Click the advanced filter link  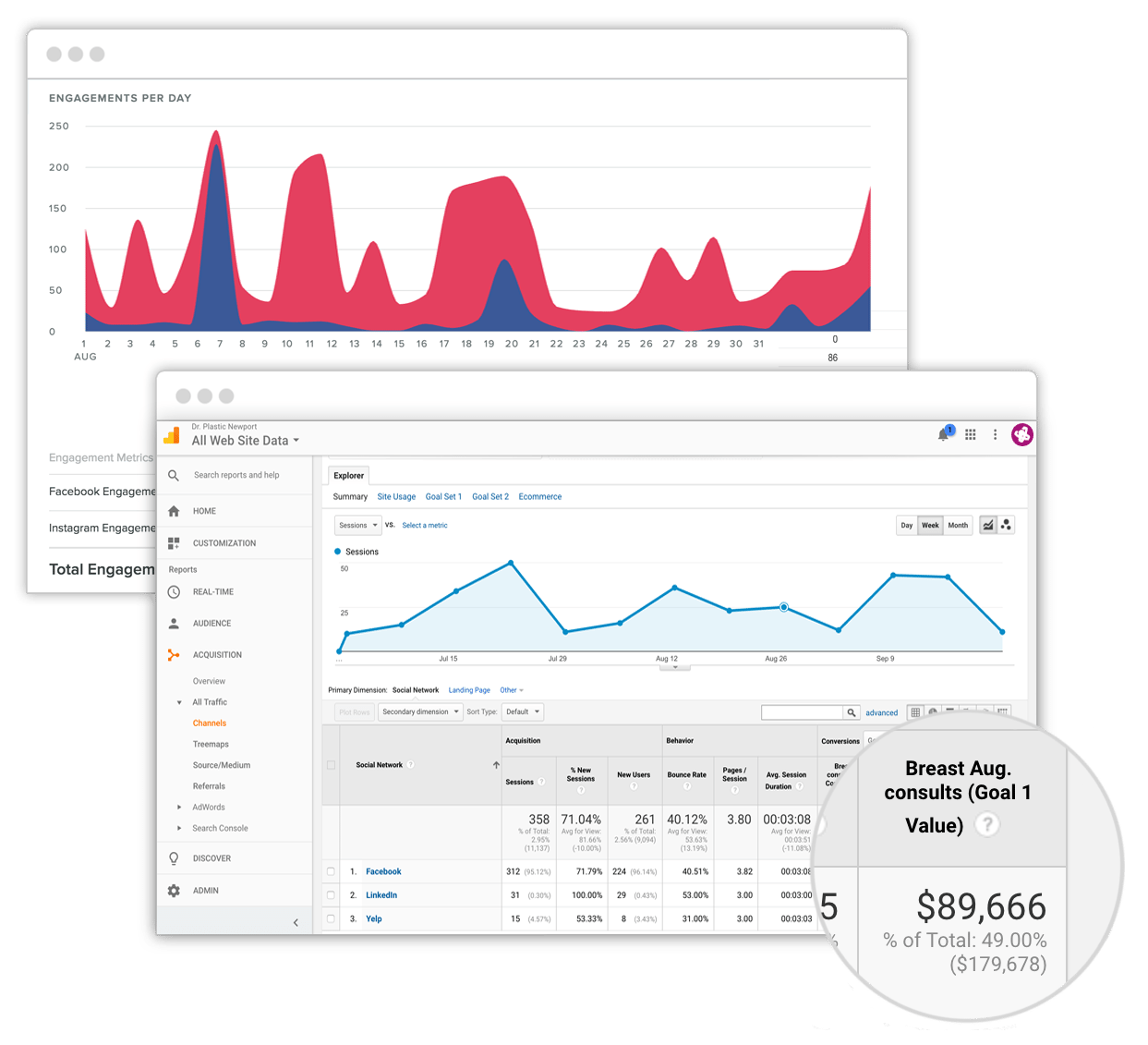[882, 712]
